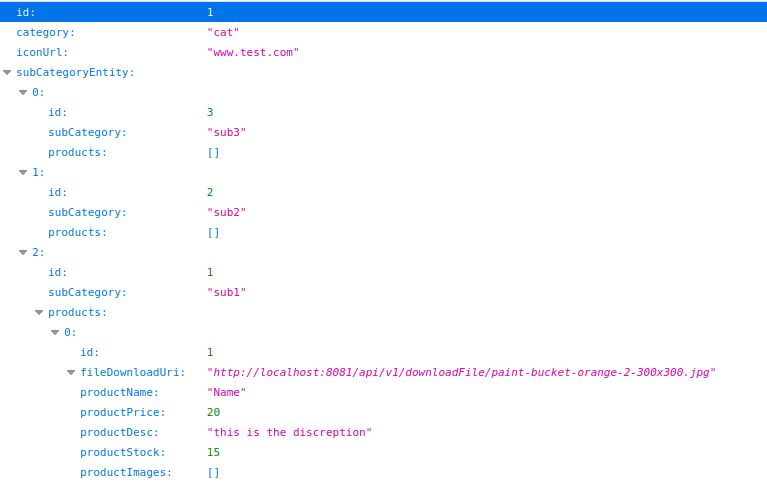Screen dimensions: 767x500
Task: Click the productName key label
Action: click(119, 392)
